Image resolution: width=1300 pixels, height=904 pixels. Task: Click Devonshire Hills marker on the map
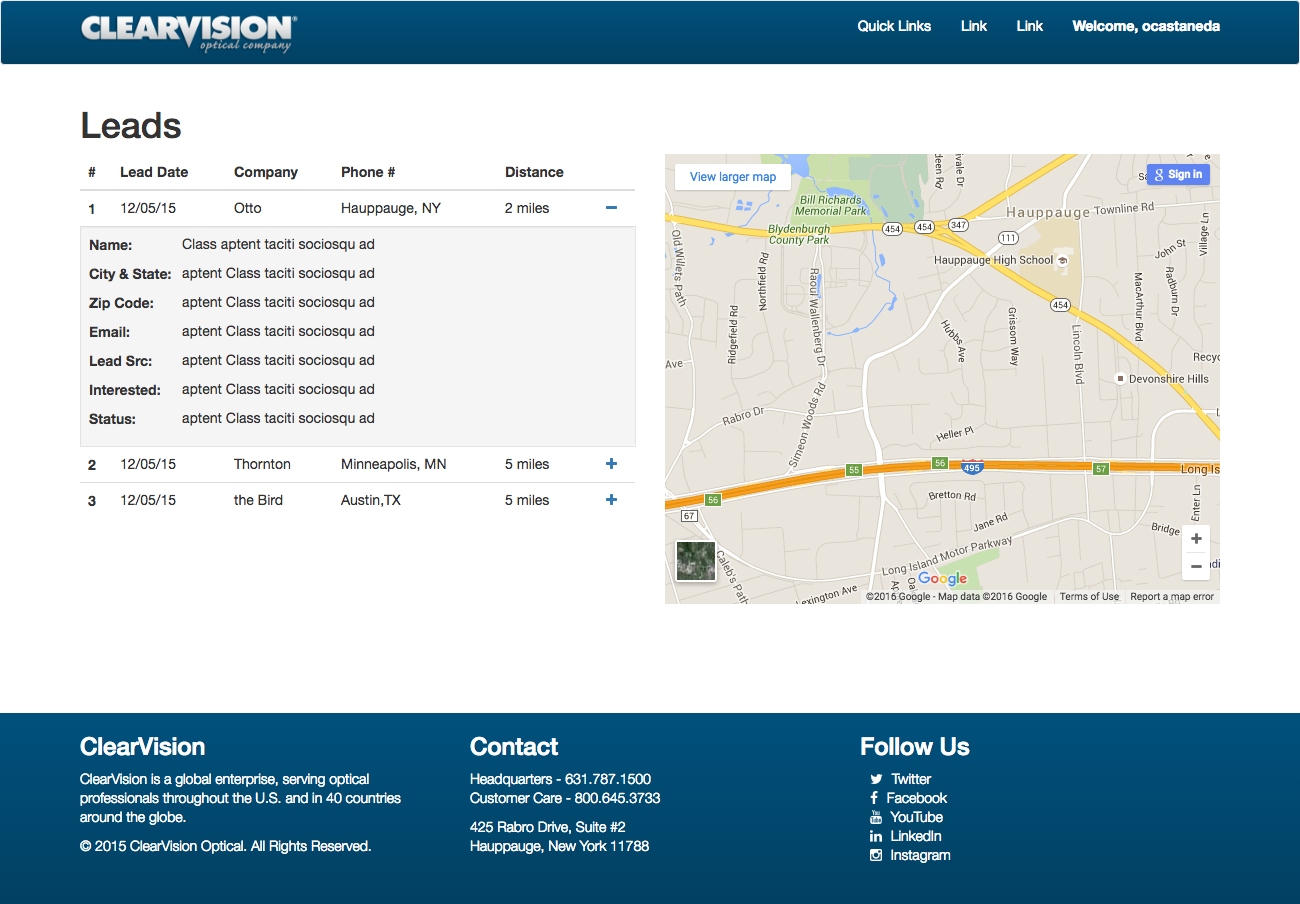(1121, 379)
